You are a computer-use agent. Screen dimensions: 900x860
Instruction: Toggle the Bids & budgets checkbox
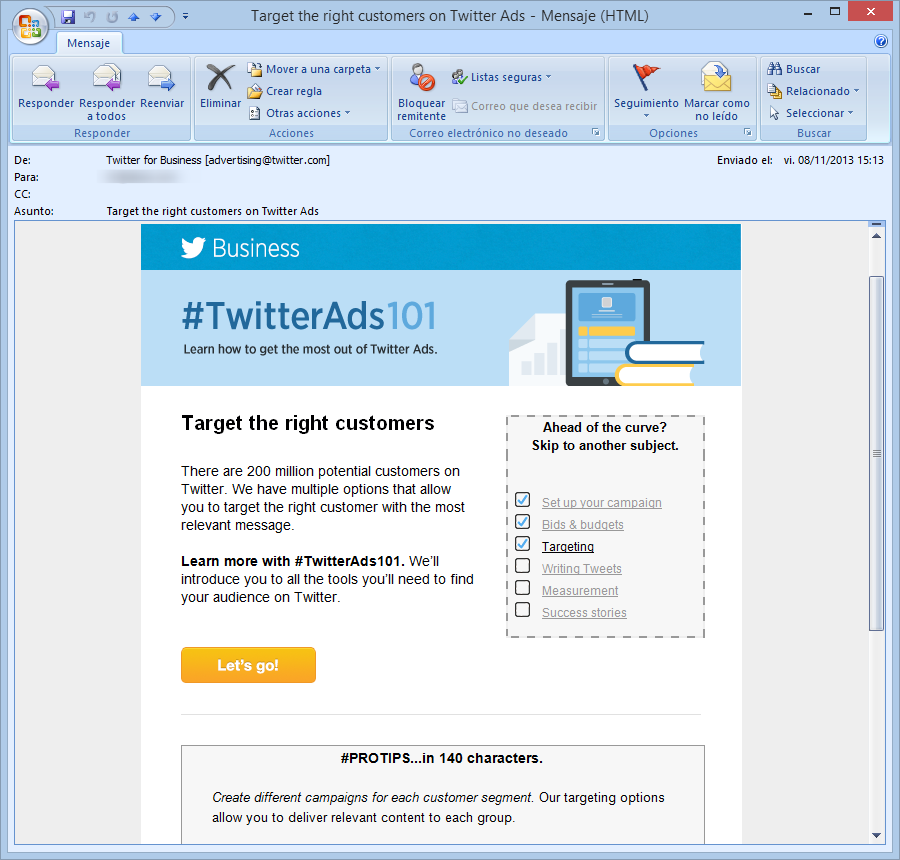(x=522, y=521)
